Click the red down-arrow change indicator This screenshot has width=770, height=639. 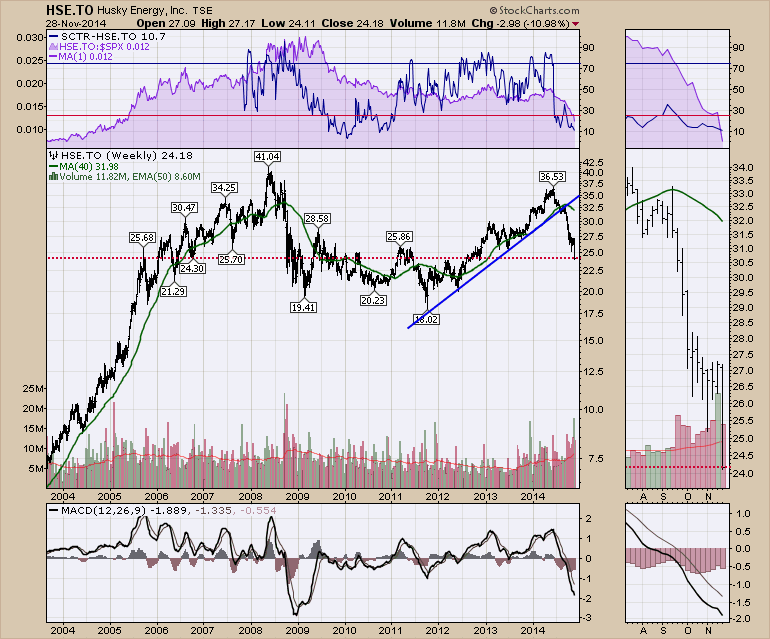[x=576, y=24]
